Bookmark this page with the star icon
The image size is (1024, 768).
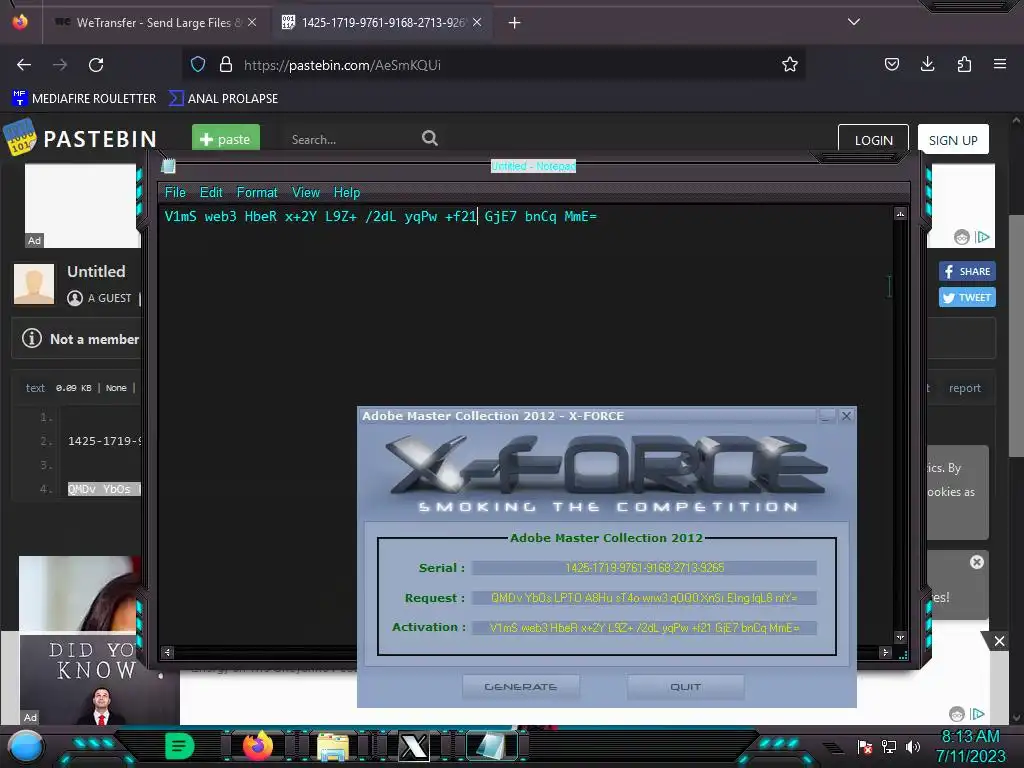coord(790,64)
